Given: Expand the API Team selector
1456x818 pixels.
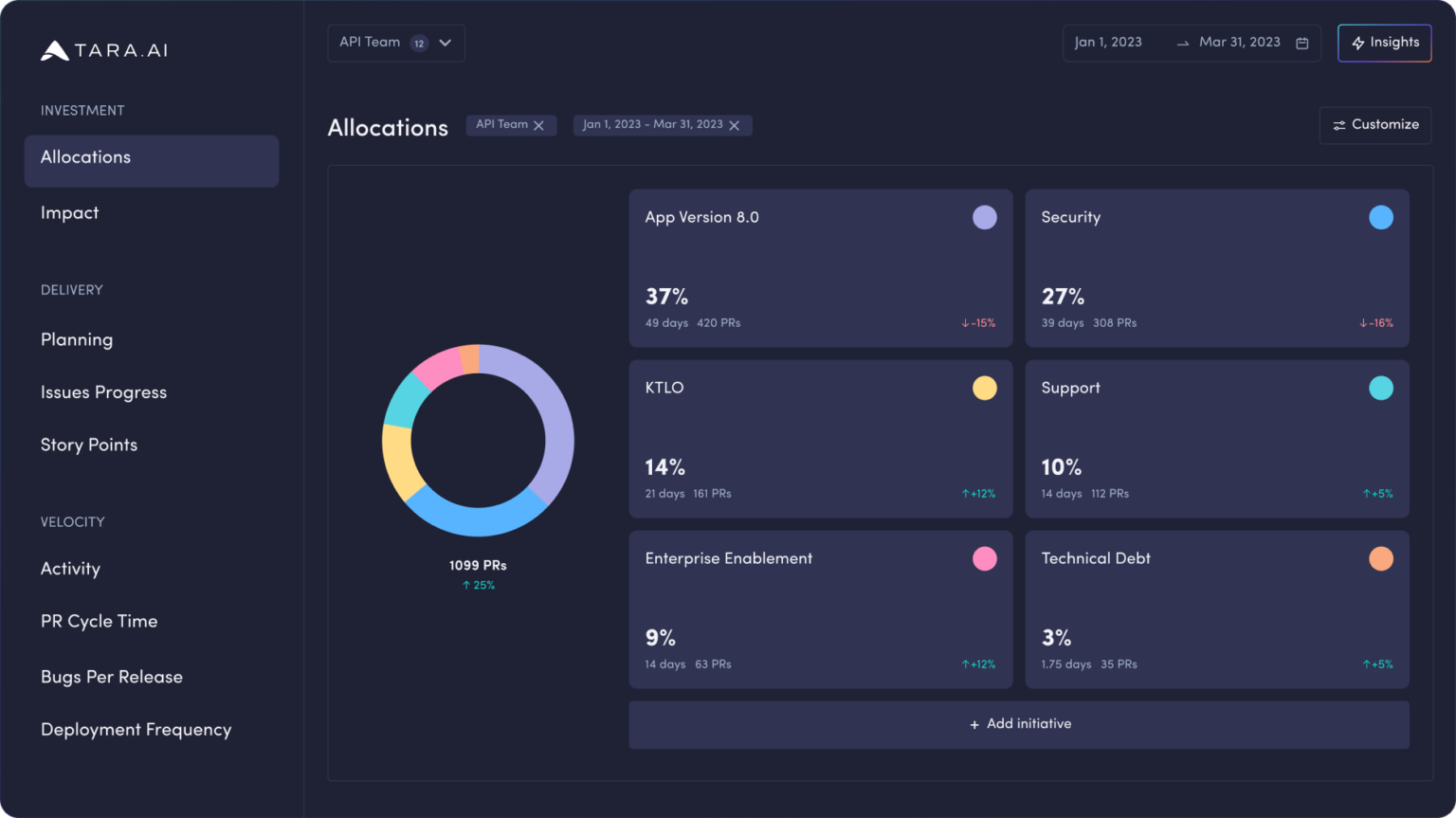Looking at the screenshot, I should pos(443,43).
